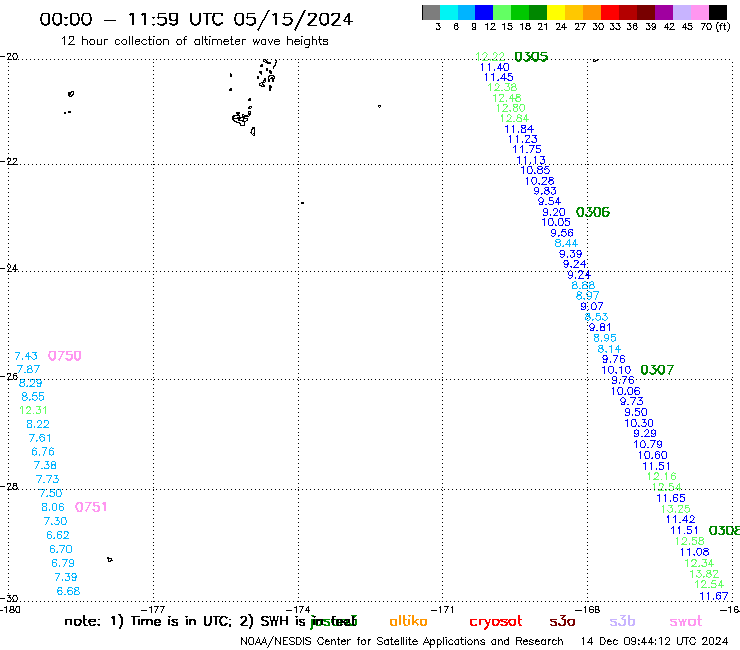This screenshot has height=650, width=740.
Task: Select the dark blue 12 ft legend swatch
Action: click(484, 12)
